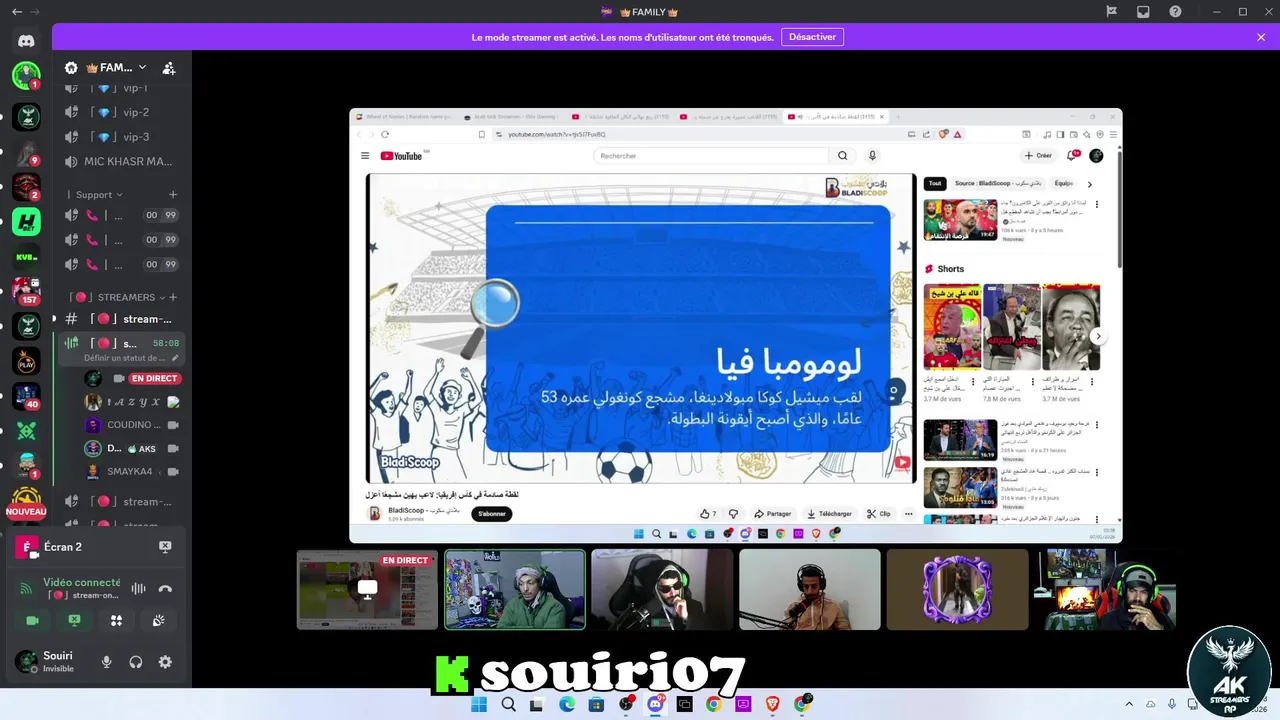The image size is (1280, 720).
Task: Show next YouTube filter chips arrow
Action: point(1089,184)
